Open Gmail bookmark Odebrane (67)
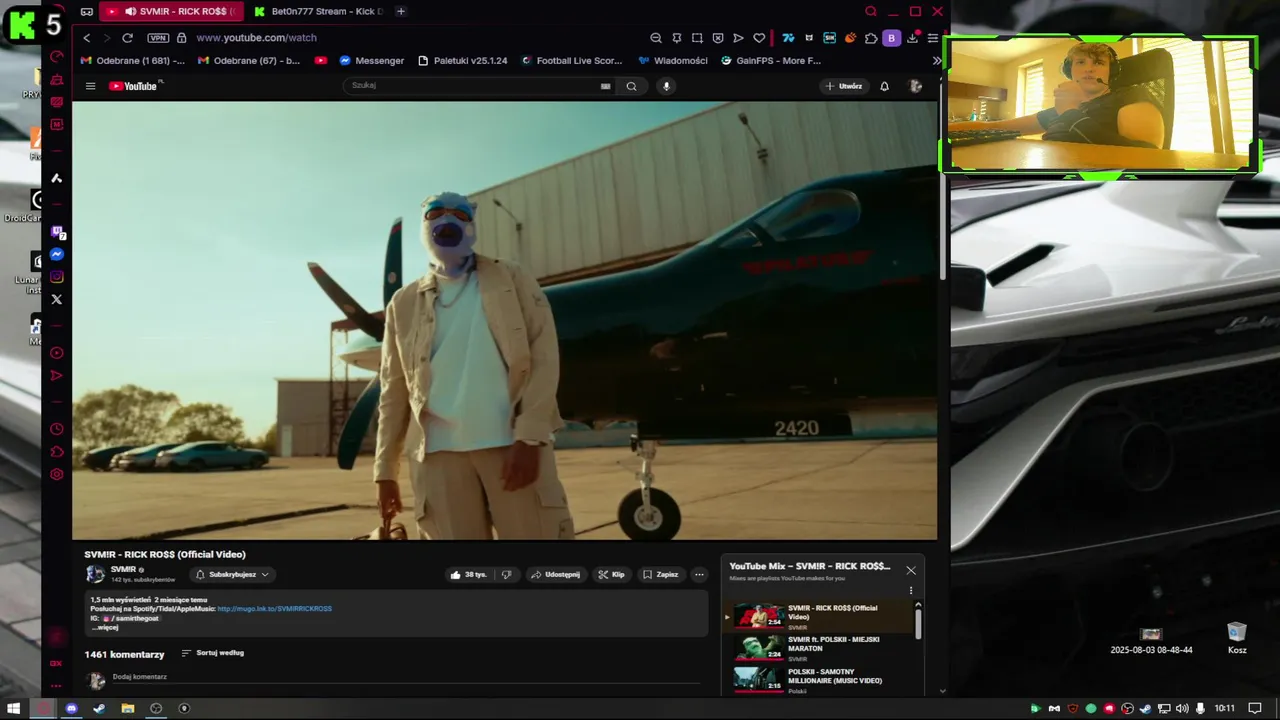 click(249, 61)
